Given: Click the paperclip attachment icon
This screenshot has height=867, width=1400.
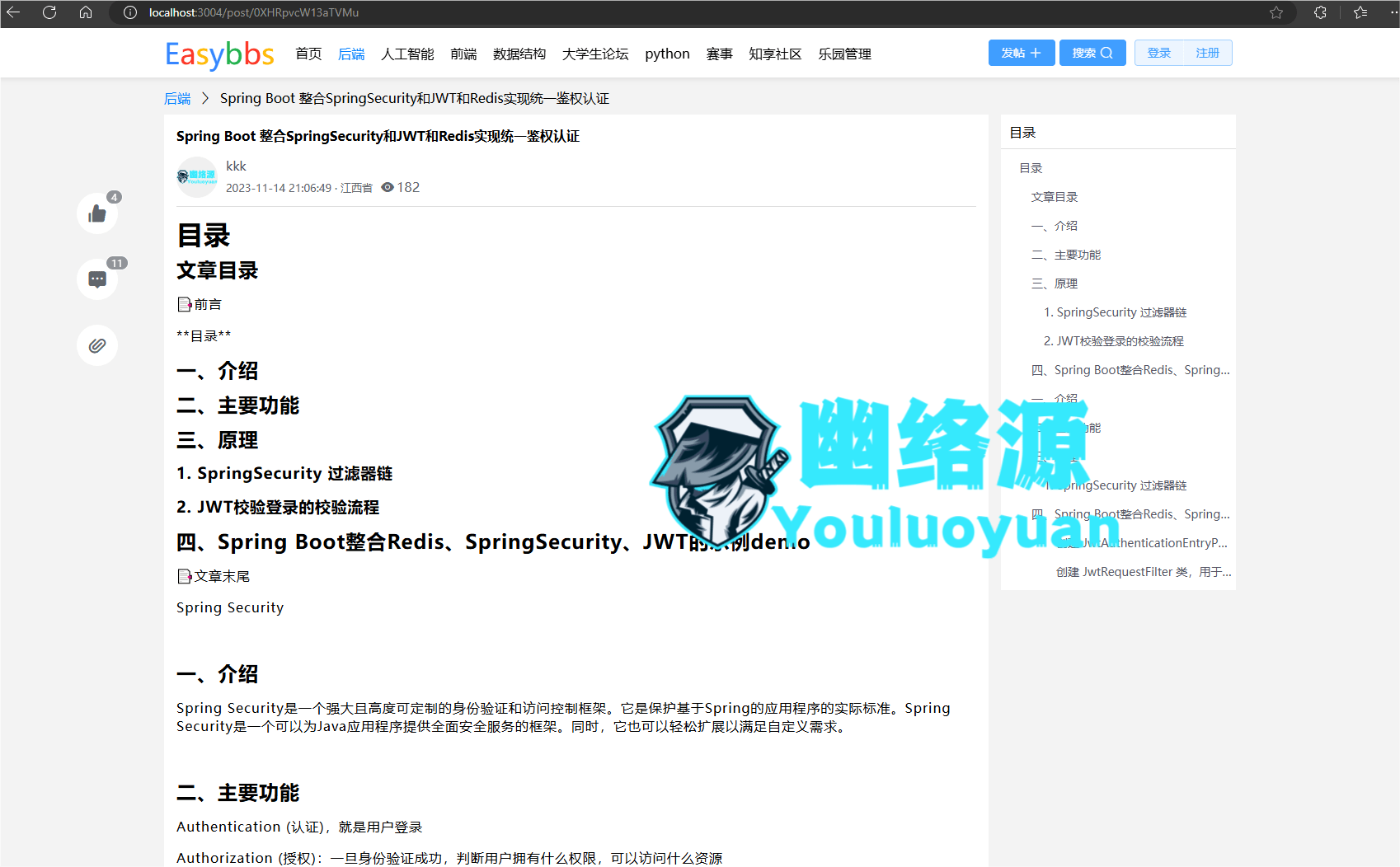Looking at the screenshot, I should (96, 344).
